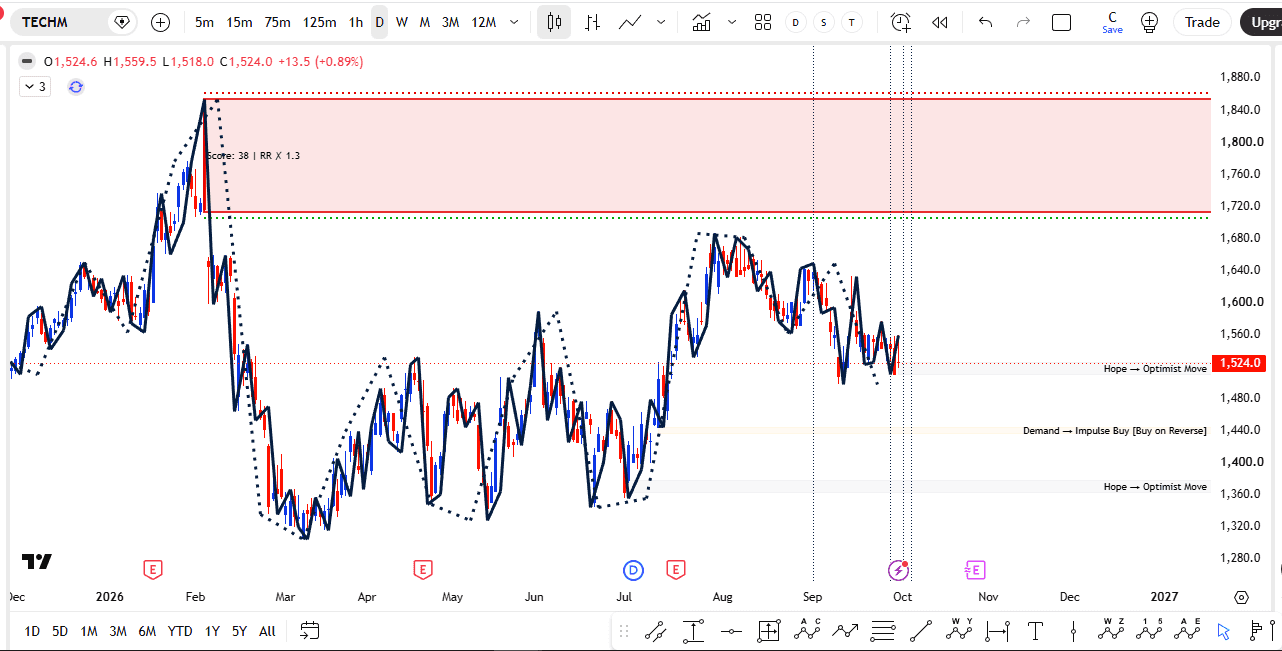Collapse the legend with the minus icon

click(27, 61)
